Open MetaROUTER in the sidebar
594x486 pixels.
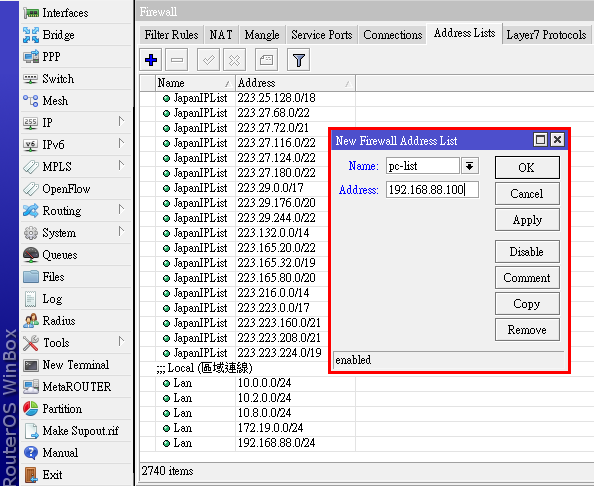point(76,387)
